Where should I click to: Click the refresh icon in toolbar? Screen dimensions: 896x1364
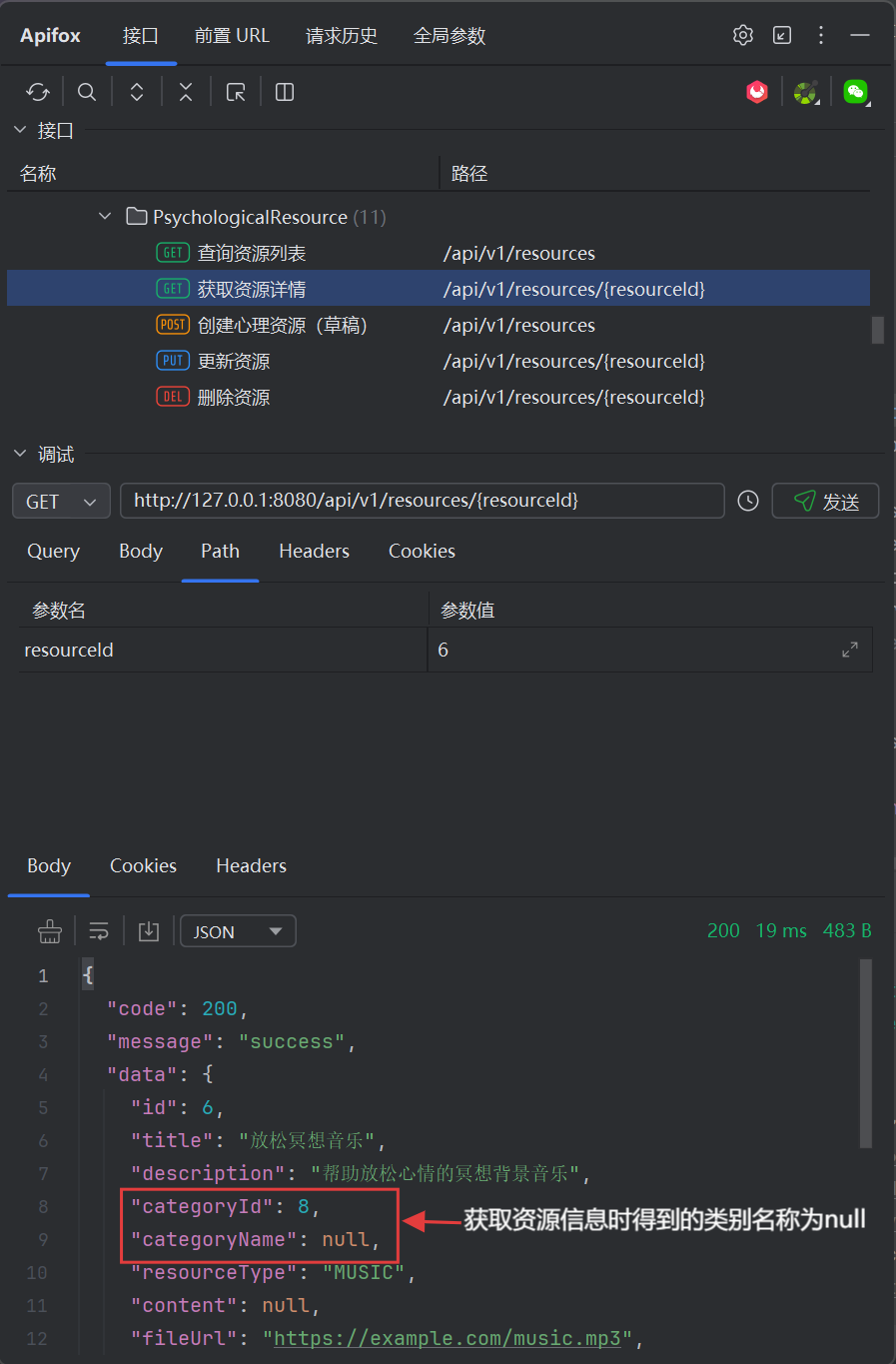click(x=38, y=92)
